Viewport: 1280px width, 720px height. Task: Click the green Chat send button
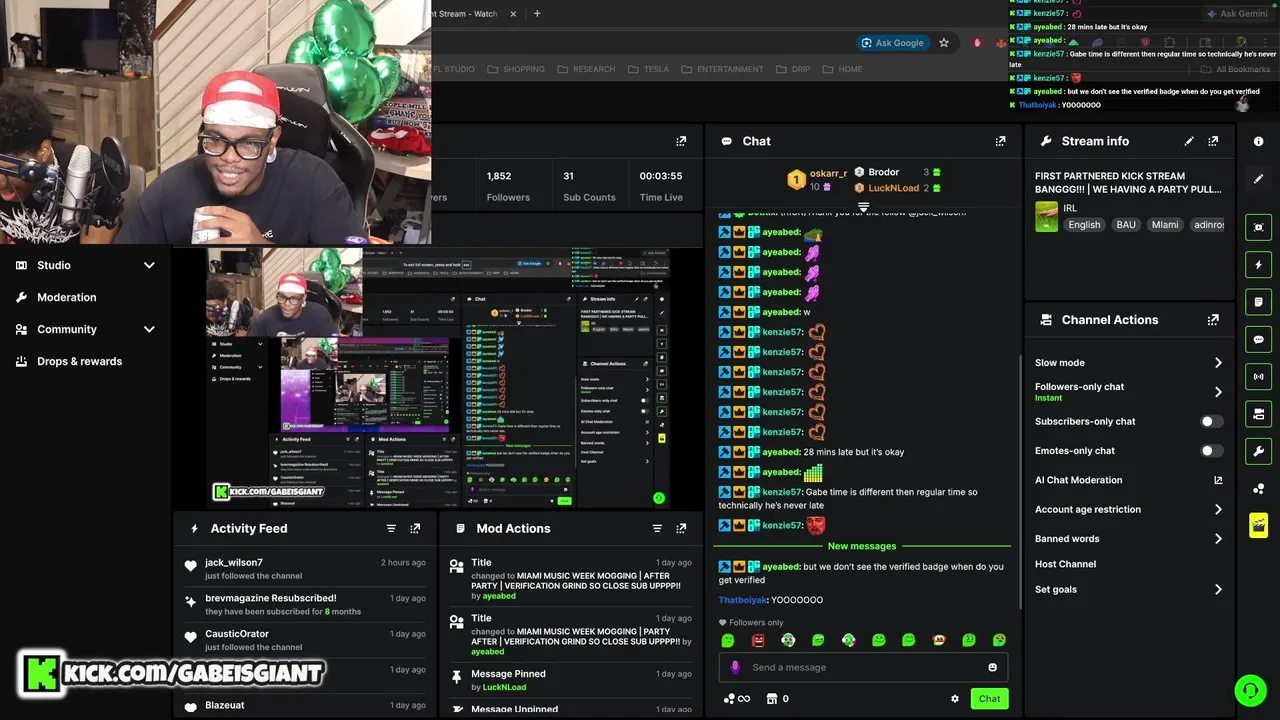pyautogui.click(x=989, y=699)
